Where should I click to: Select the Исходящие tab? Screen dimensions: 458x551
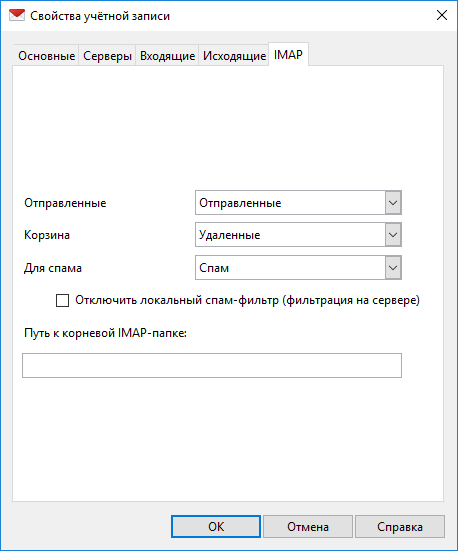tap(234, 56)
